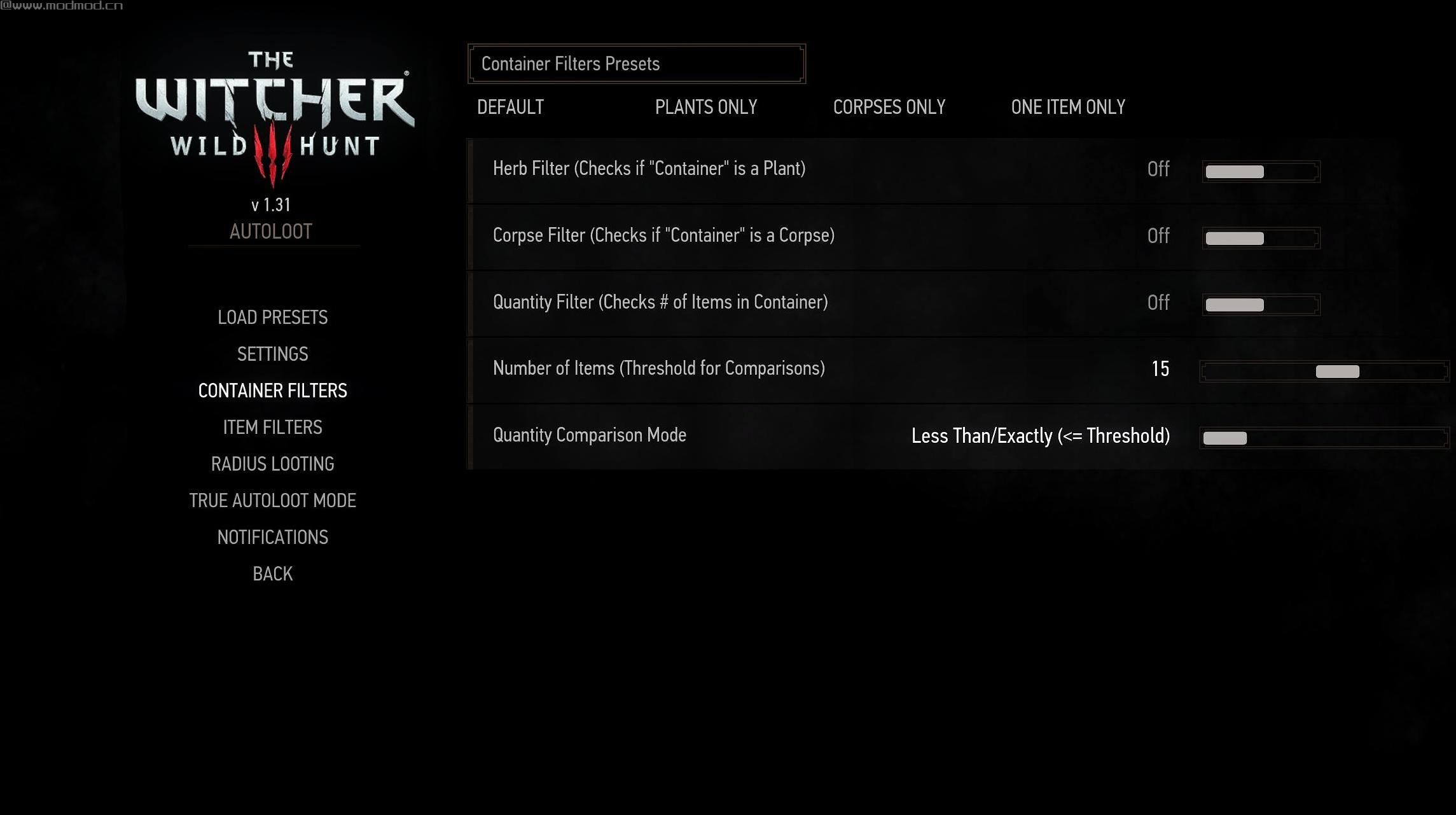This screenshot has height=815, width=1456.
Task: Enable the Quantity Filter toggle
Action: click(x=1262, y=304)
